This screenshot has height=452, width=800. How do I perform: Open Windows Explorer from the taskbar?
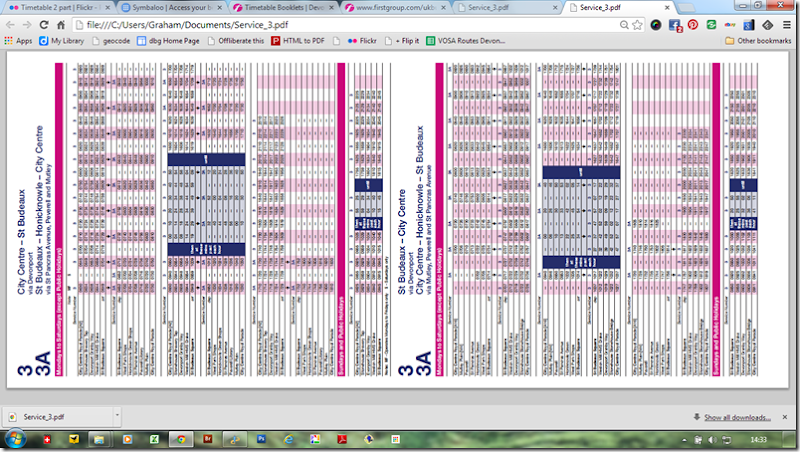pyautogui.click(x=99, y=439)
